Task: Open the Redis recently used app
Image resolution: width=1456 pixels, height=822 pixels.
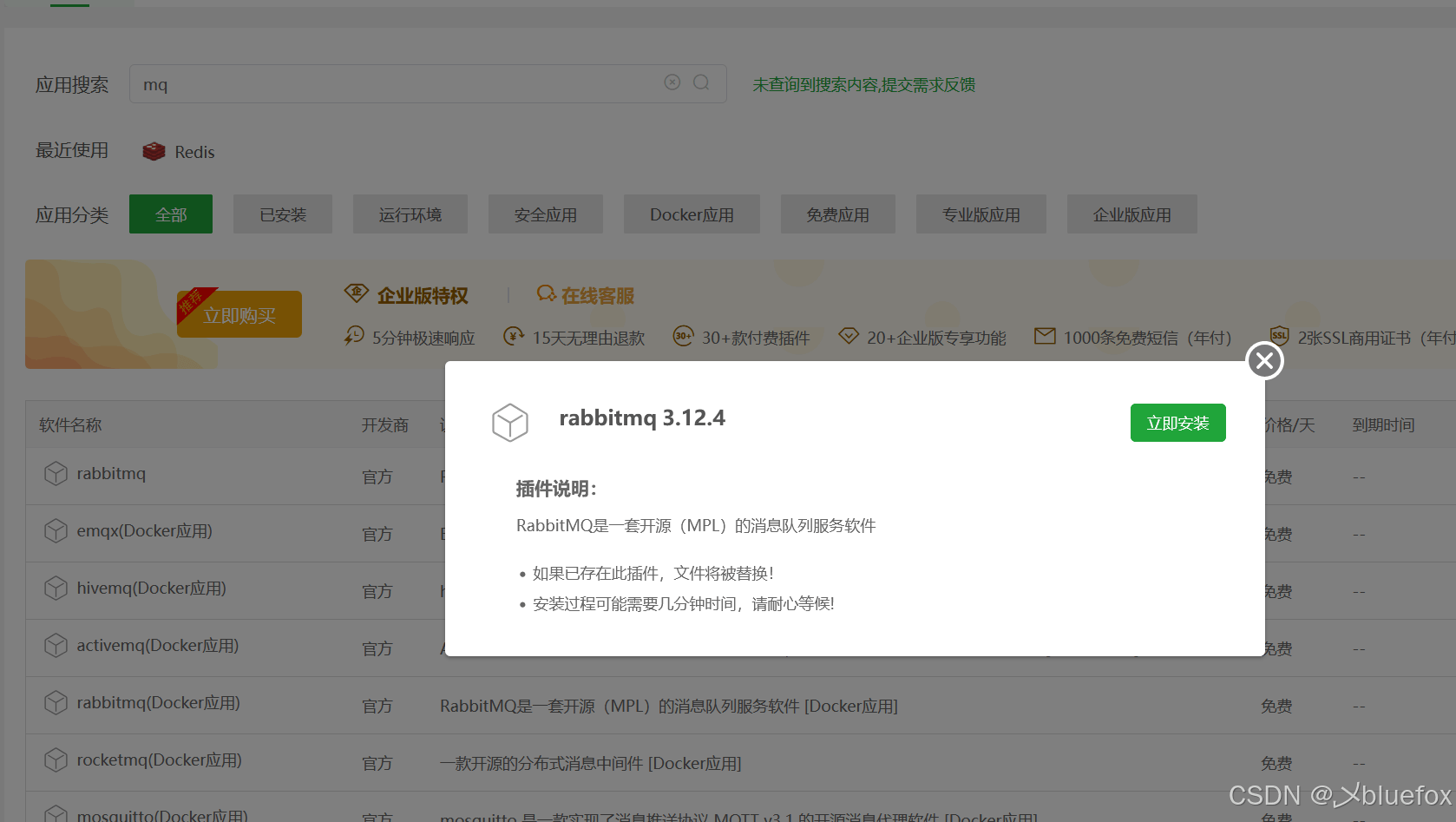Action: (179, 152)
